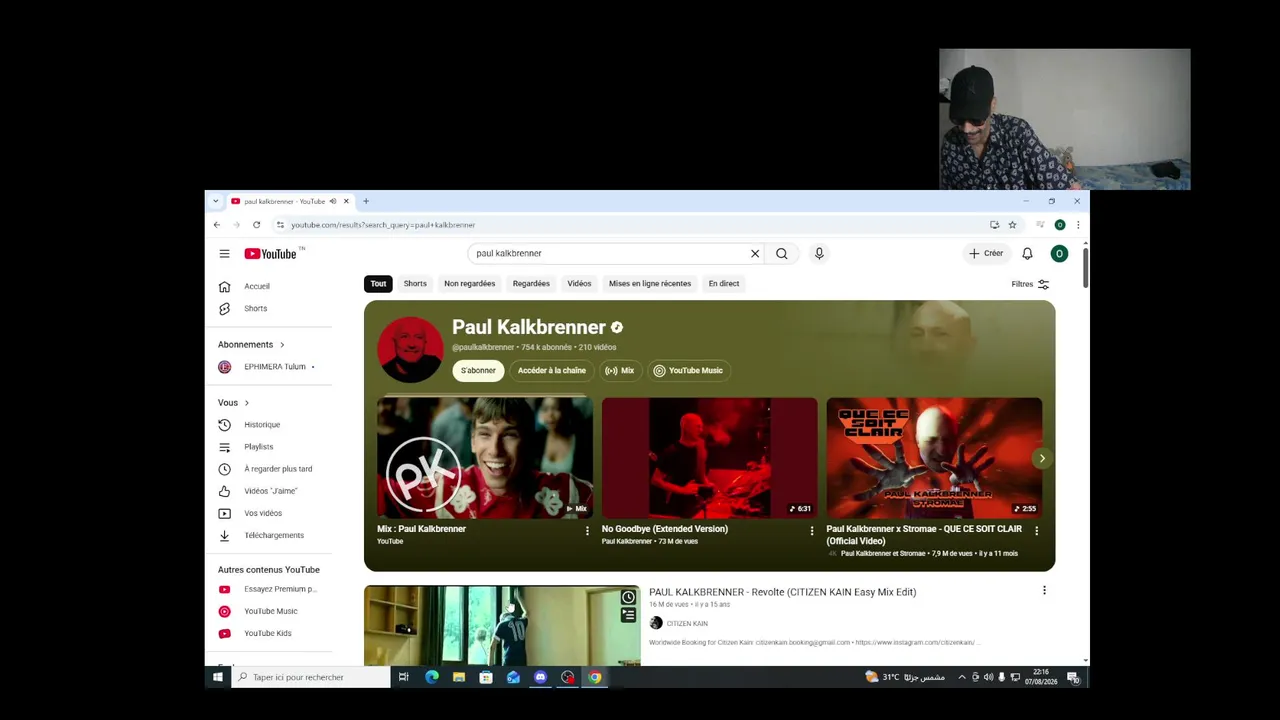Open the YouTube Kids icon in sidebar
Viewport: 1280px width, 720px height.
tap(224, 633)
